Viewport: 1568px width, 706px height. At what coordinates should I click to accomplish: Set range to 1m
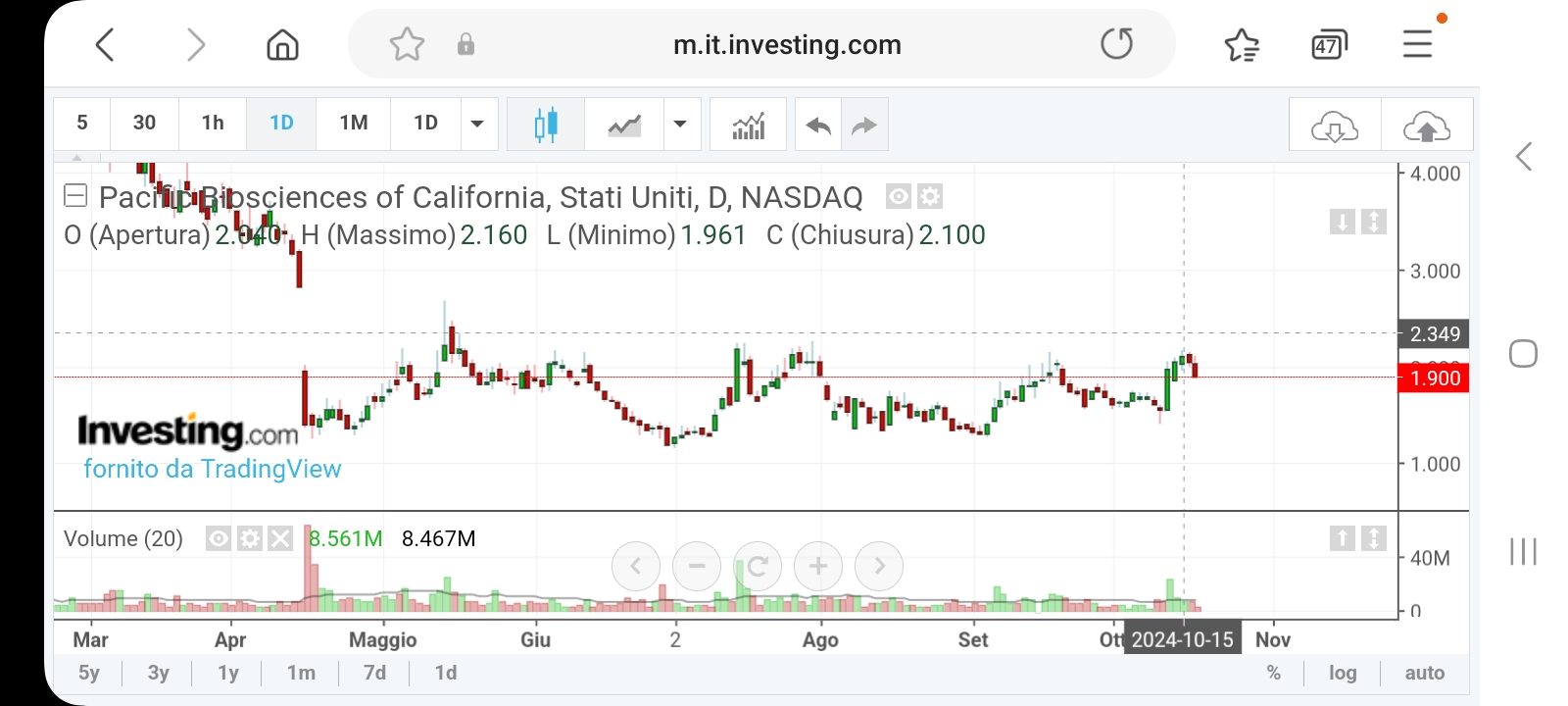tap(301, 673)
